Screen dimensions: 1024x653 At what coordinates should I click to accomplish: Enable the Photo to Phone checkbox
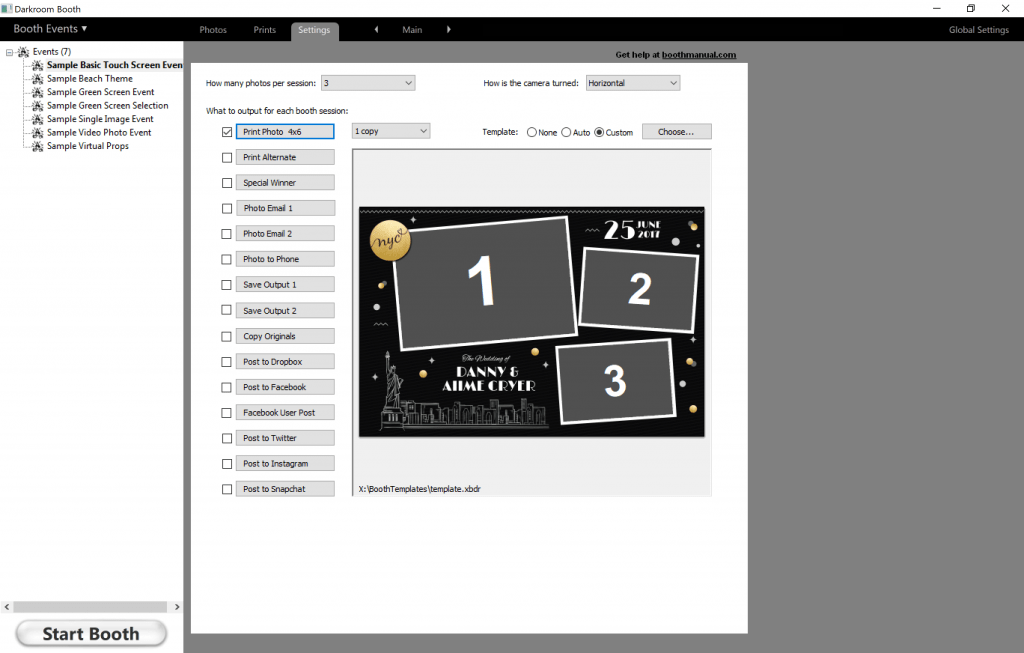click(227, 259)
